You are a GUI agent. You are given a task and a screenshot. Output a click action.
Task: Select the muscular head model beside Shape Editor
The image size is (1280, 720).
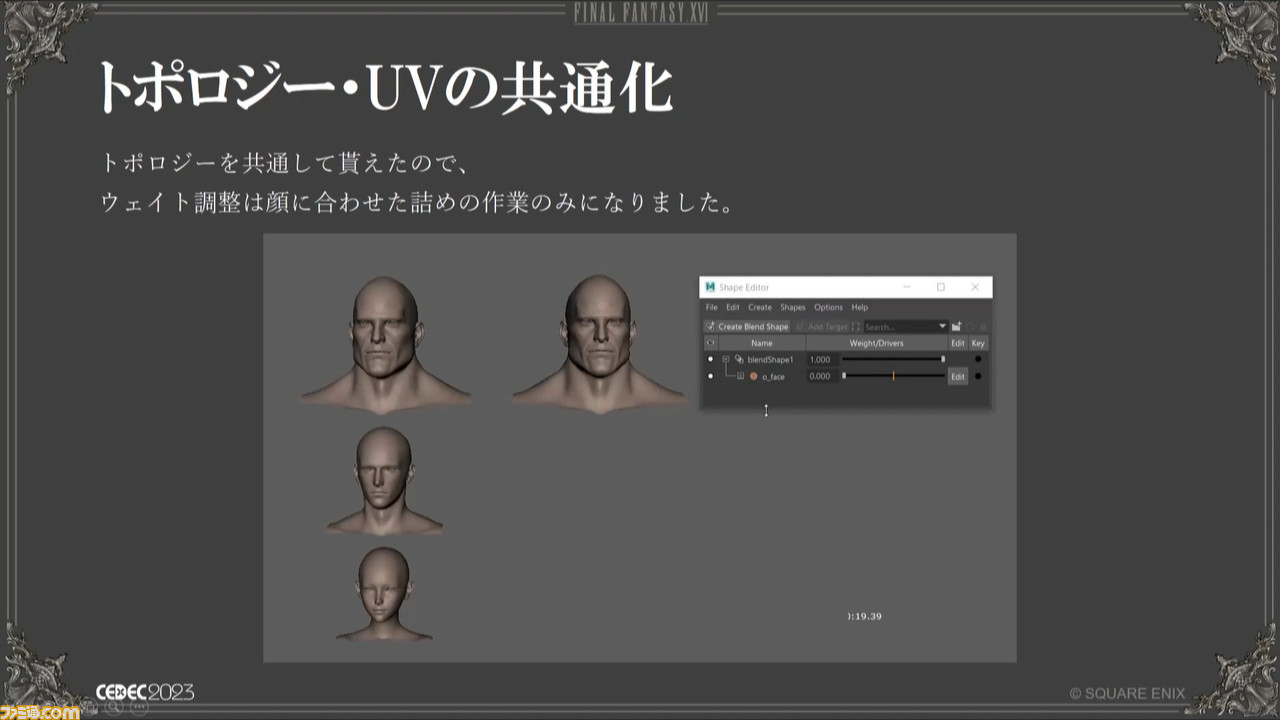click(x=599, y=342)
